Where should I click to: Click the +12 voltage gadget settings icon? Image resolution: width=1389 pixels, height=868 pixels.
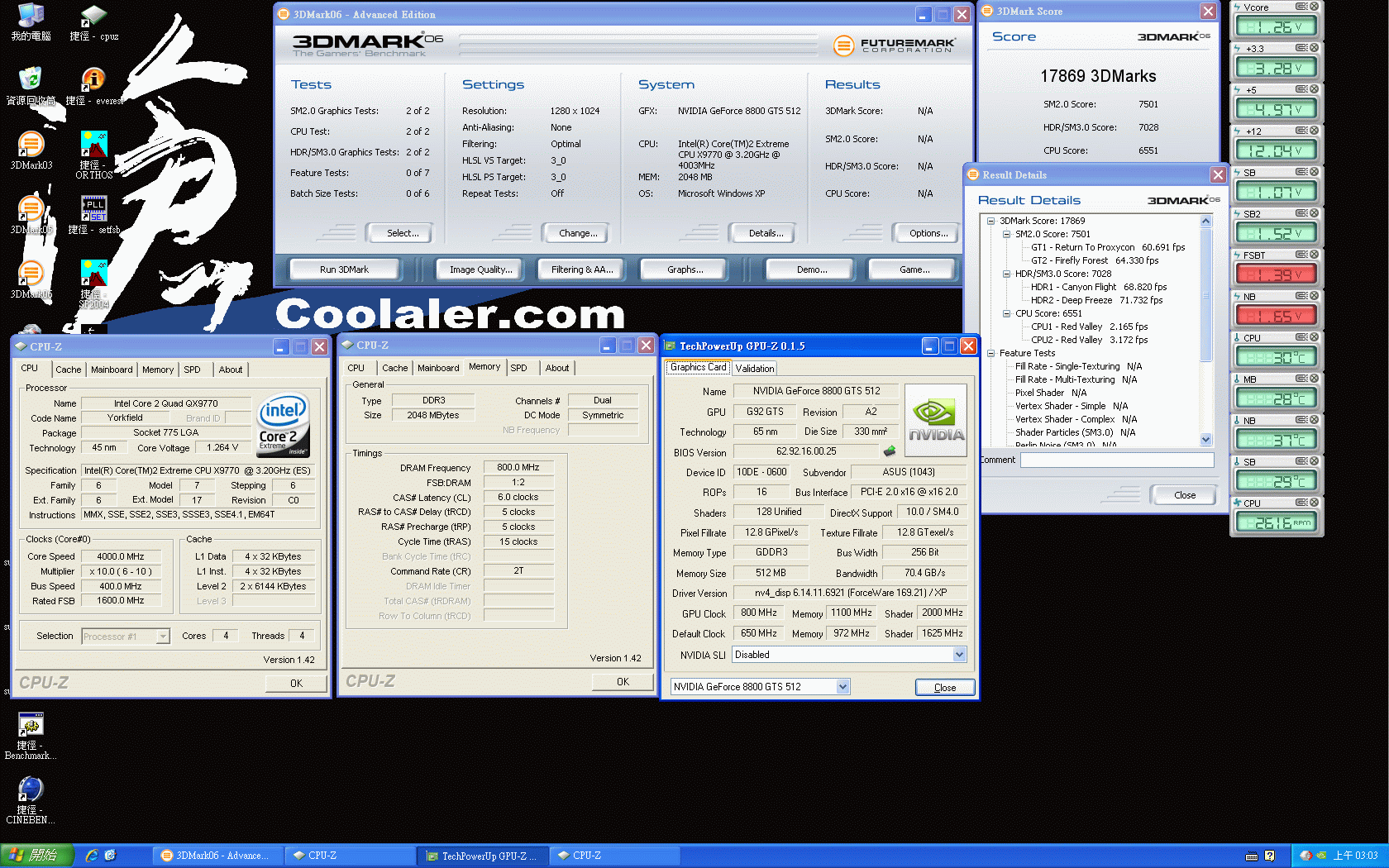[1301, 131]
